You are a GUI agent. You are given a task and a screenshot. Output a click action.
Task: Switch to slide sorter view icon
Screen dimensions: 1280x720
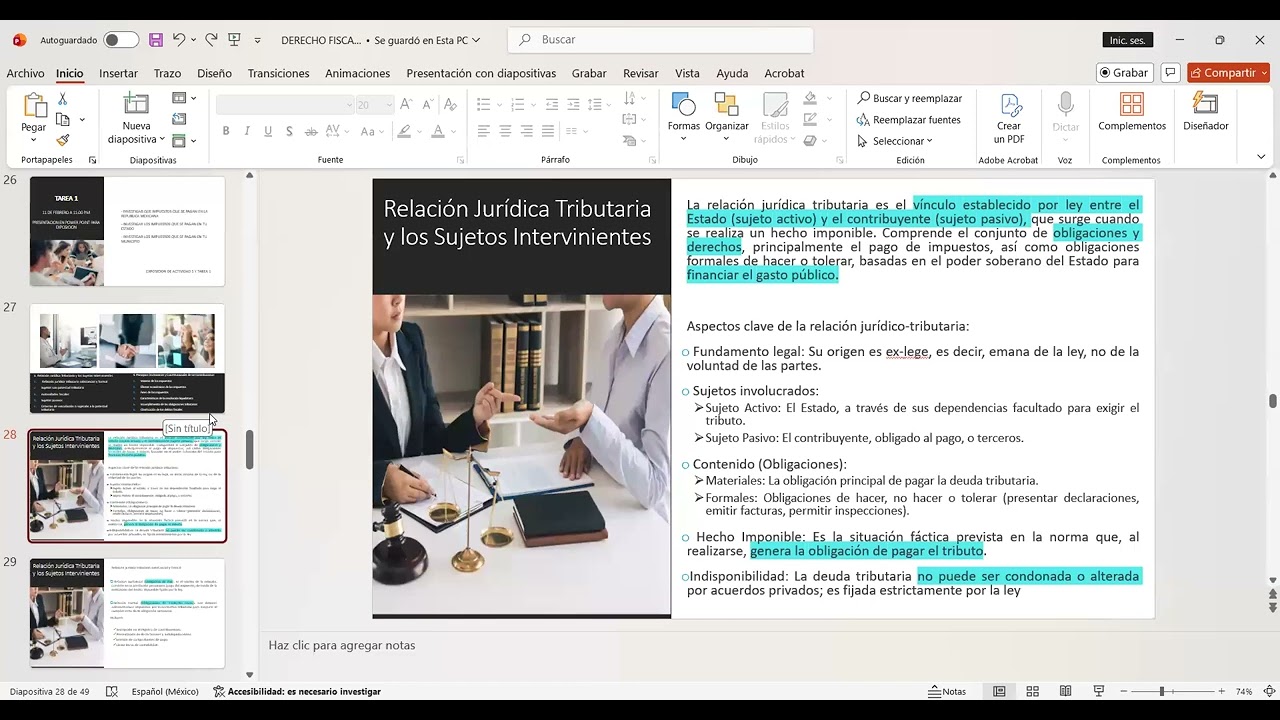click(x=1033, y=691)
